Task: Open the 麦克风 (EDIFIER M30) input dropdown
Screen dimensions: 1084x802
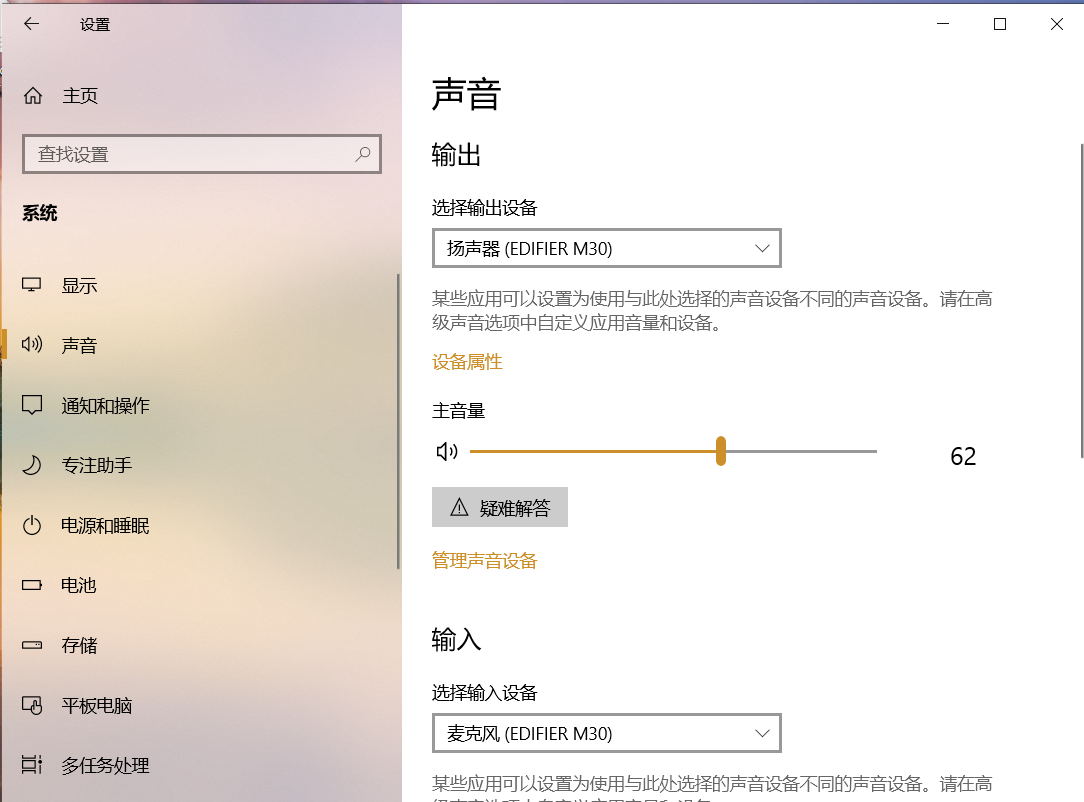Action: [606, 733]
